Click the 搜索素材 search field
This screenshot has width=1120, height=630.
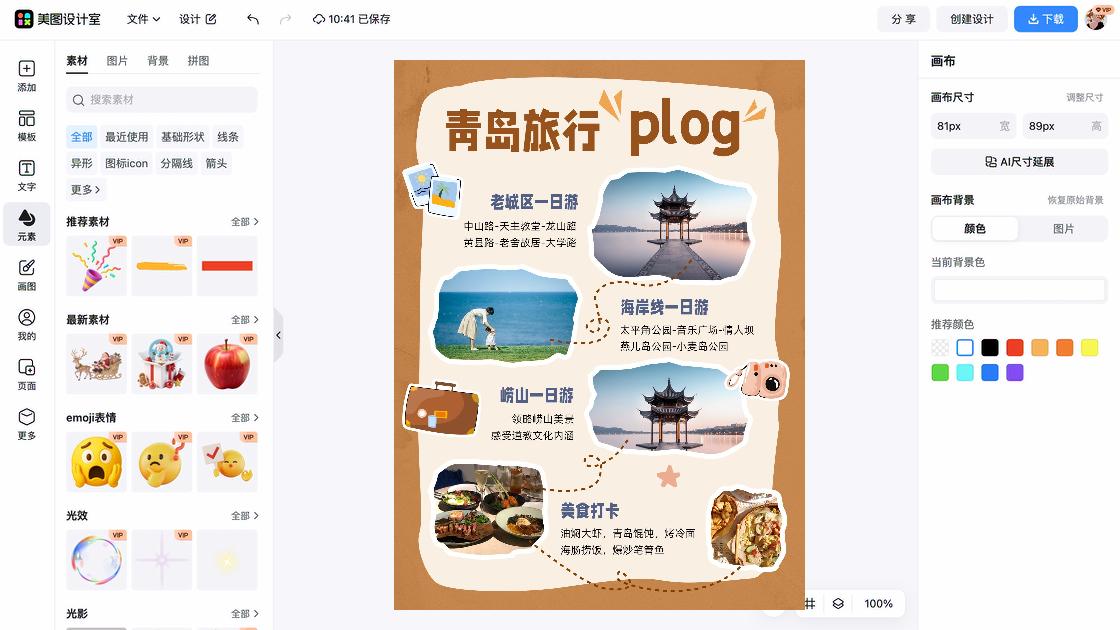161,100
